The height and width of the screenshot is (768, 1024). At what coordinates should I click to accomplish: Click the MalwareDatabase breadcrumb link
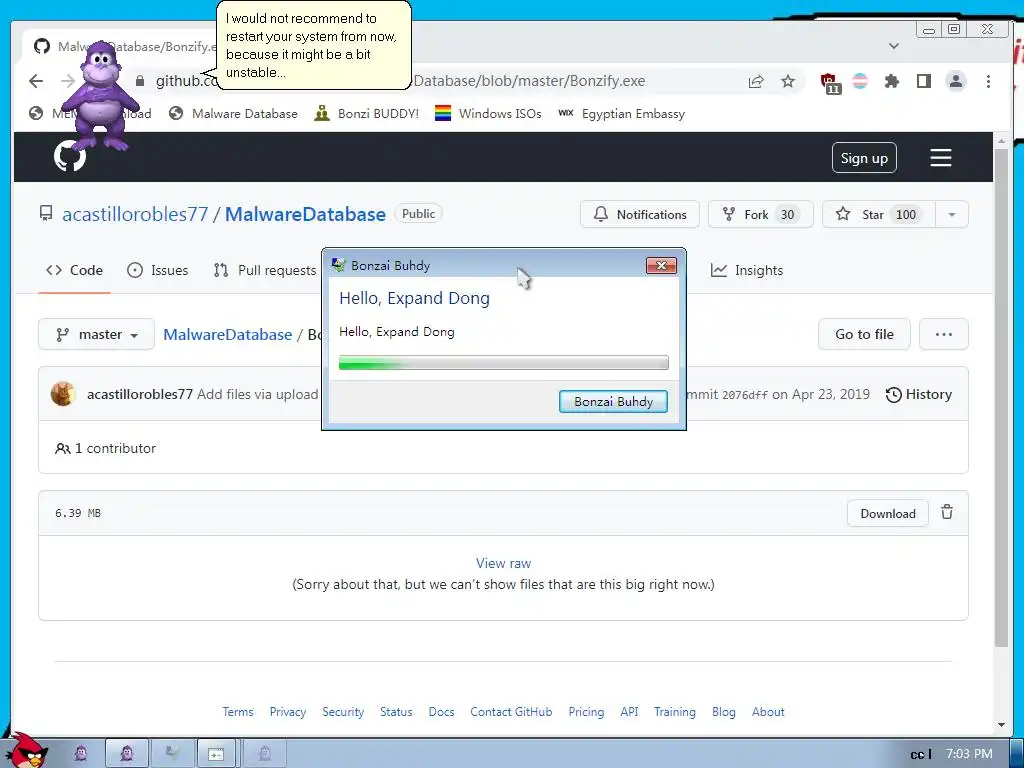(x=227, y=334)
